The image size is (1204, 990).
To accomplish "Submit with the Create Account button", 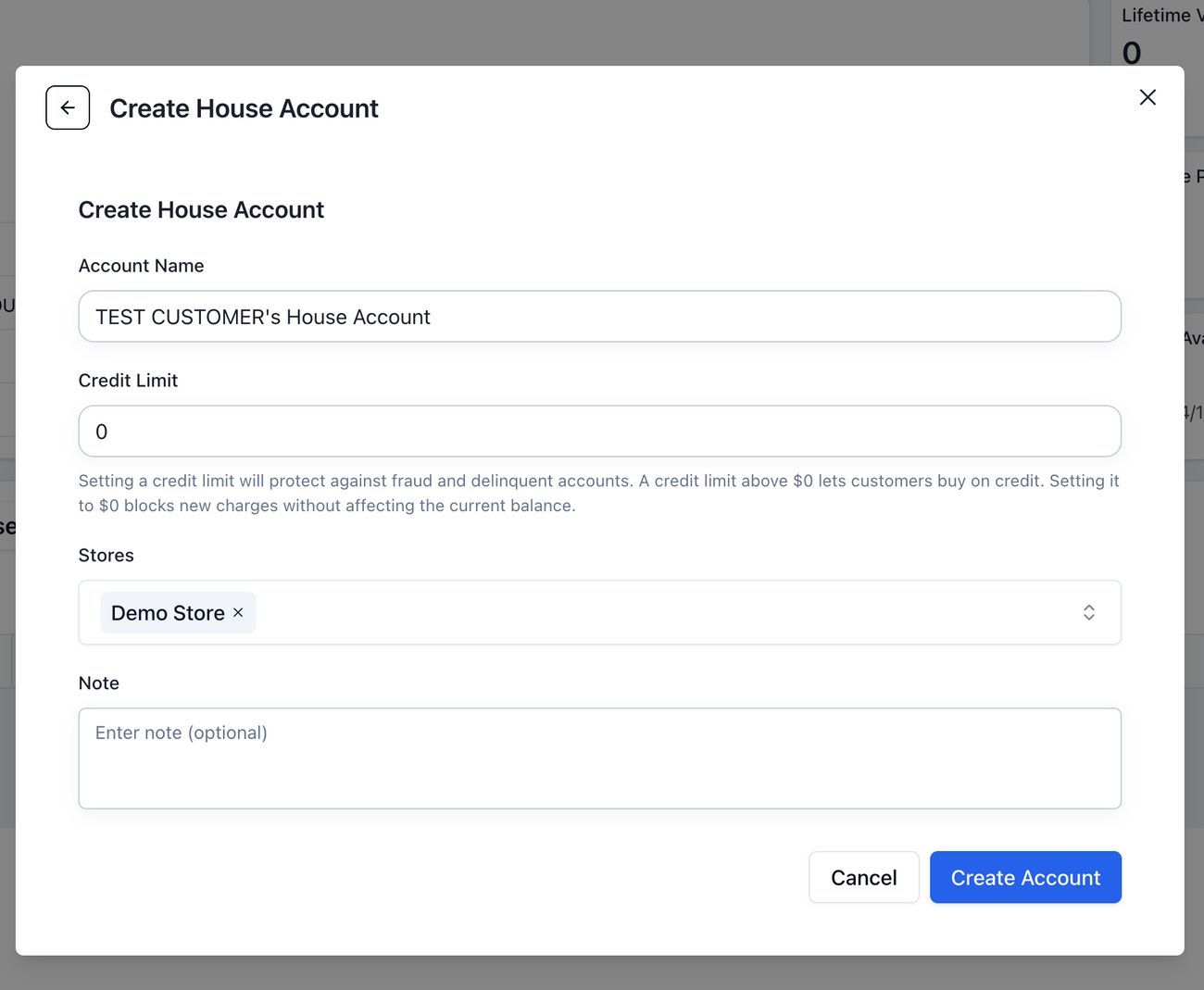I will pos(1025,877).
